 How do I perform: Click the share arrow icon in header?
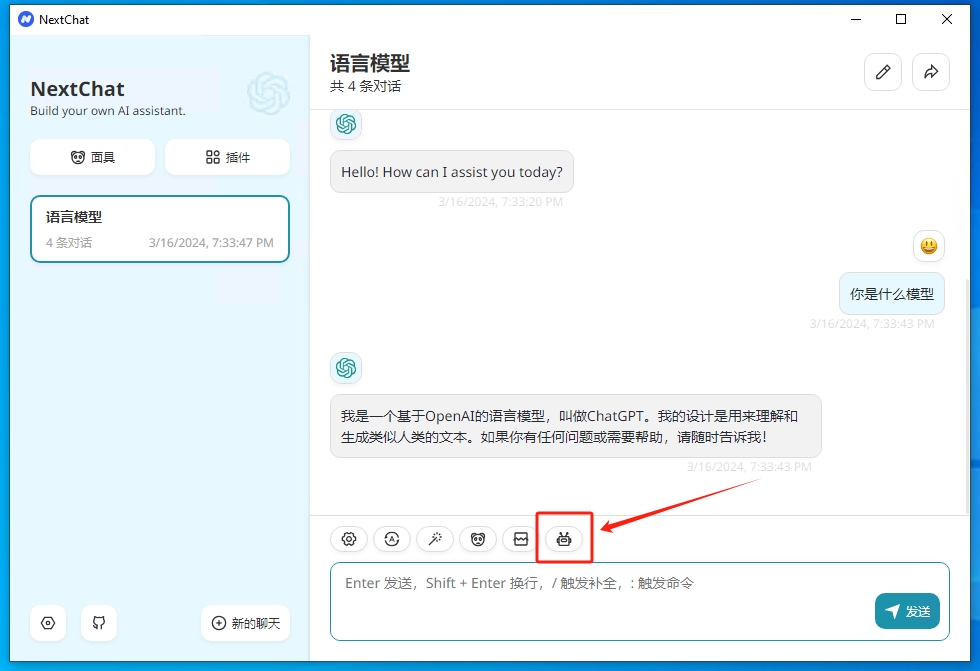coord(931,72)
